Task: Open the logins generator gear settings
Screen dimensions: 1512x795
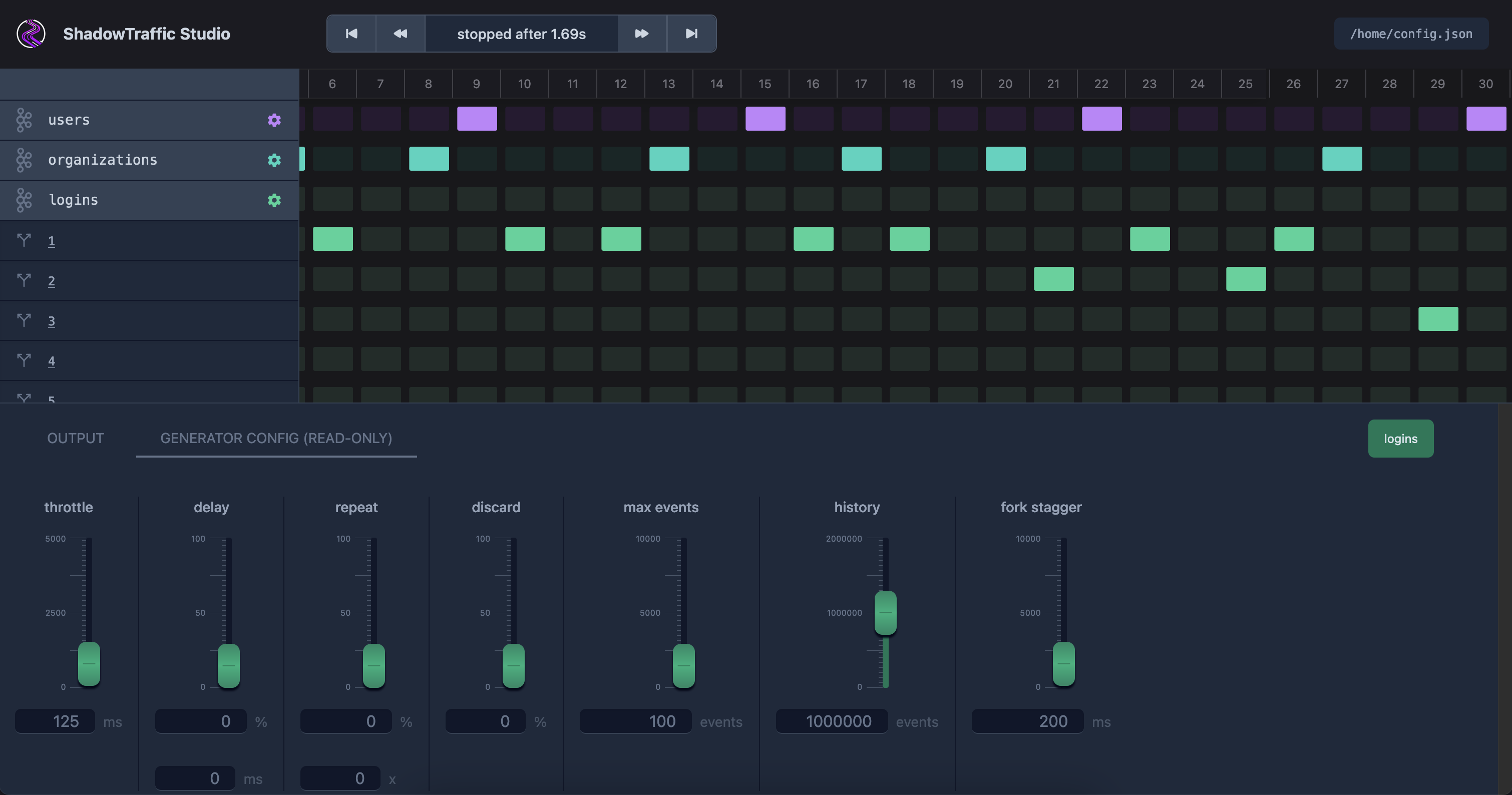Action: [274, 200]
